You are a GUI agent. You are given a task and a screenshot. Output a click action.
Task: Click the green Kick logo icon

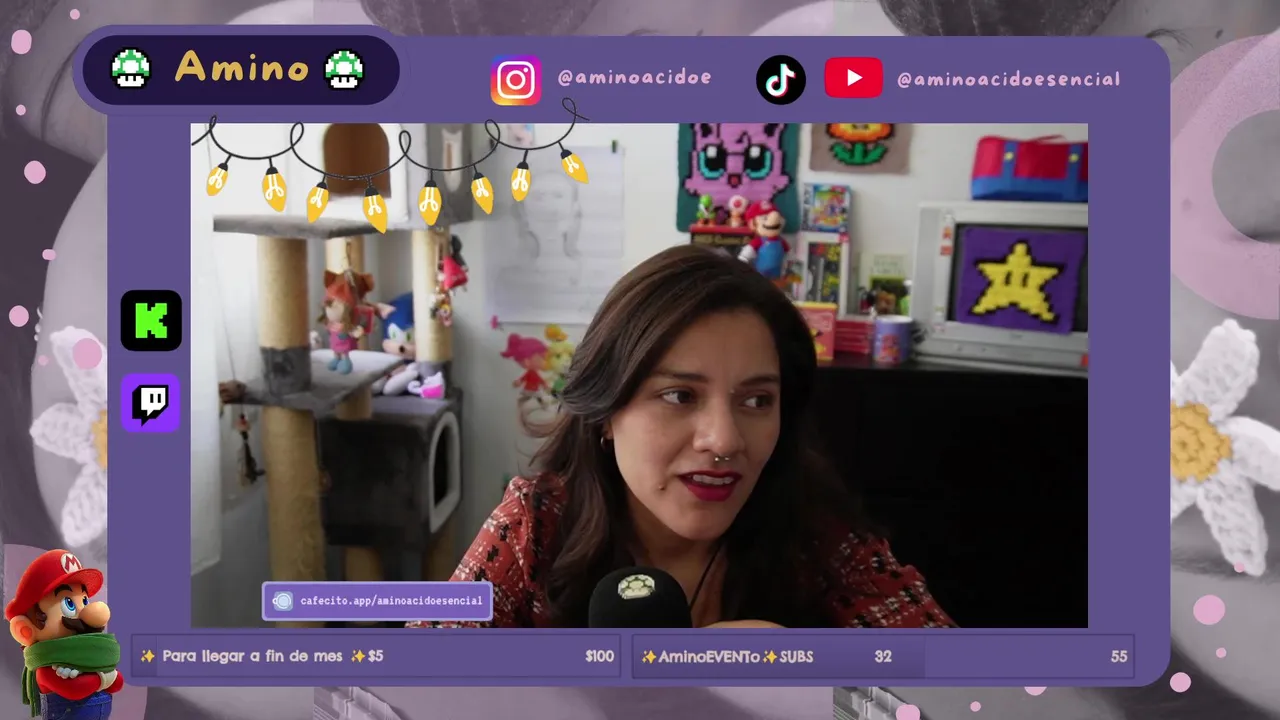tap(151, 321)
